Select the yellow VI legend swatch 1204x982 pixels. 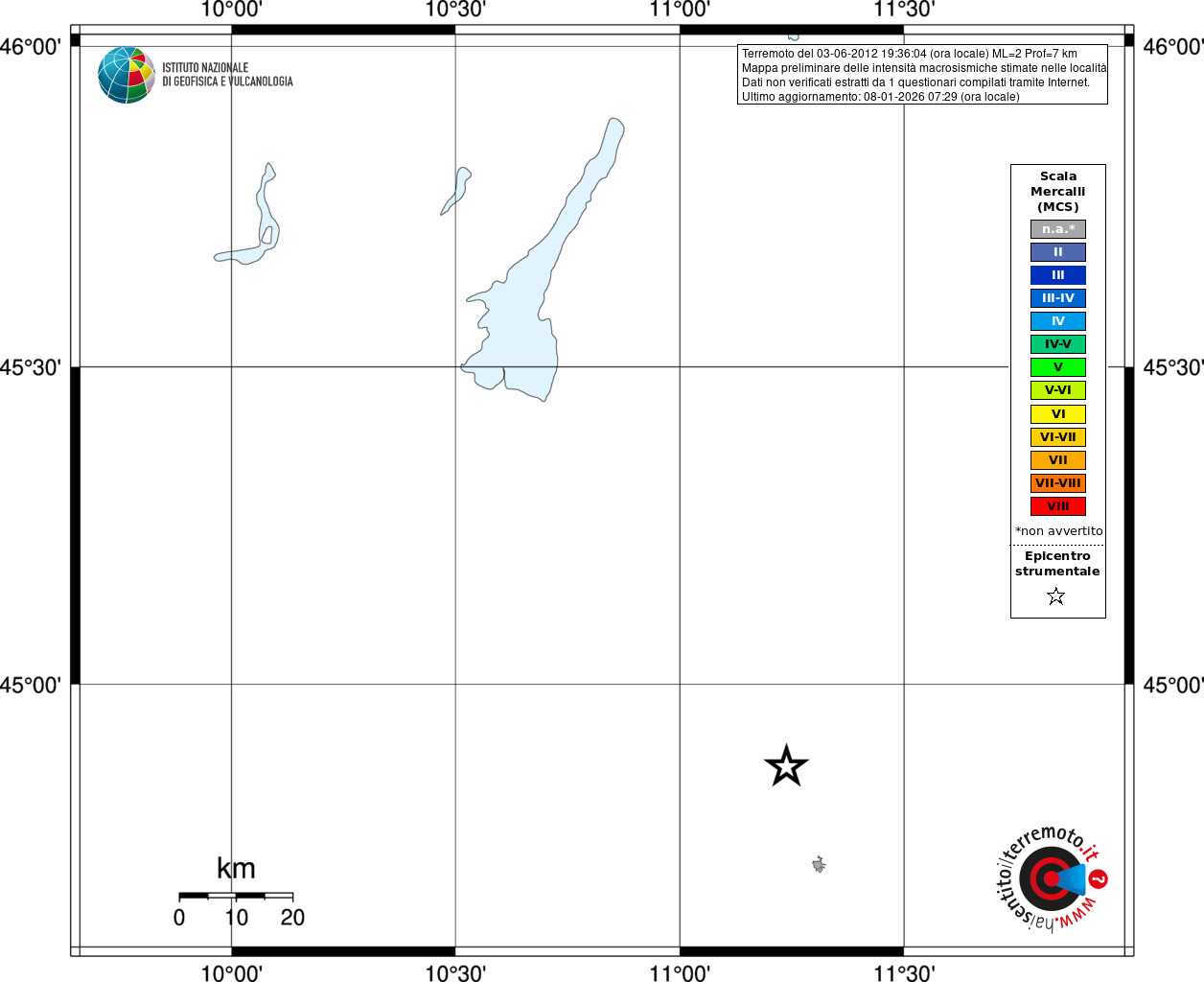[1058, 414]
